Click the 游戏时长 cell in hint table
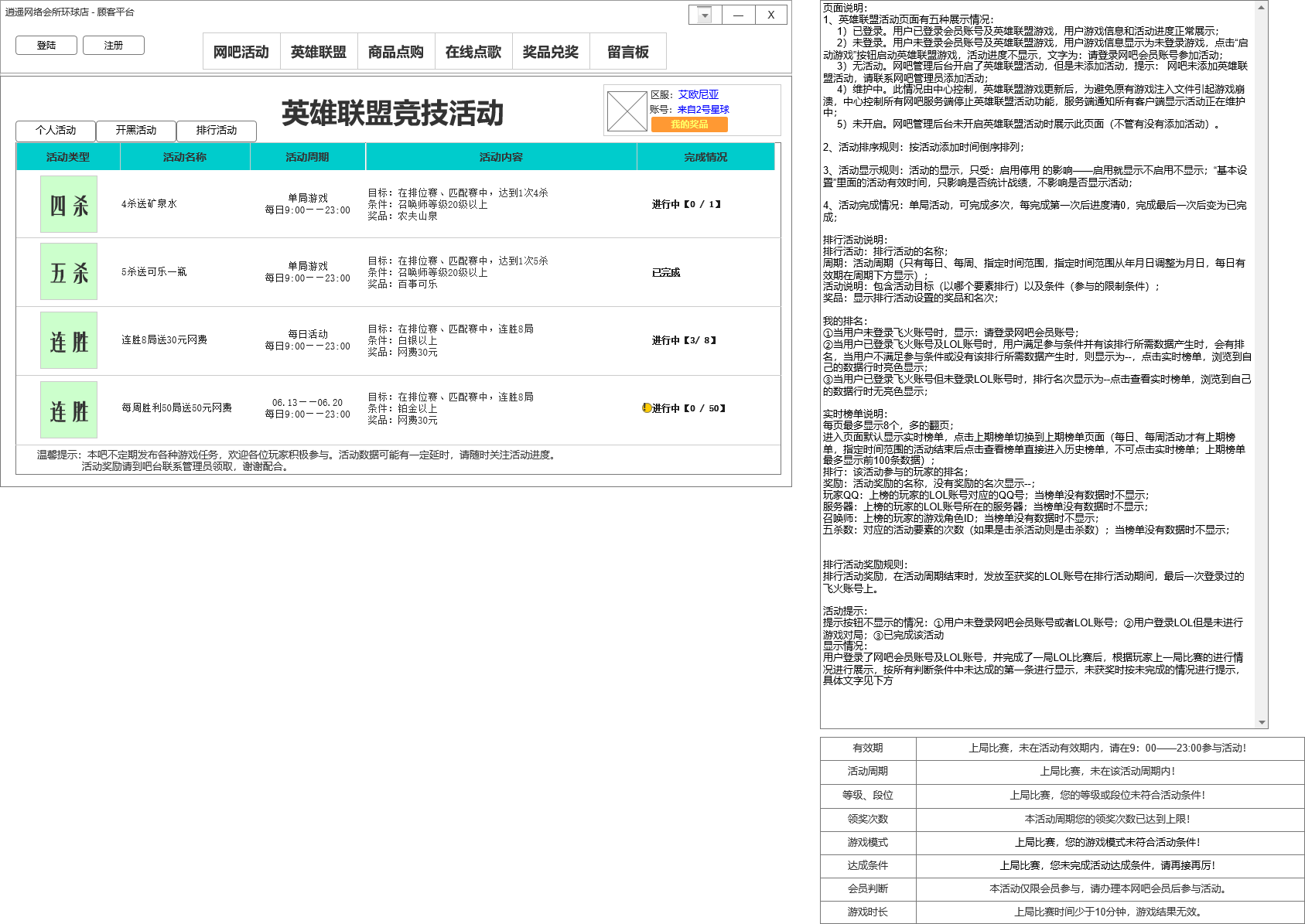 (868, 912)
